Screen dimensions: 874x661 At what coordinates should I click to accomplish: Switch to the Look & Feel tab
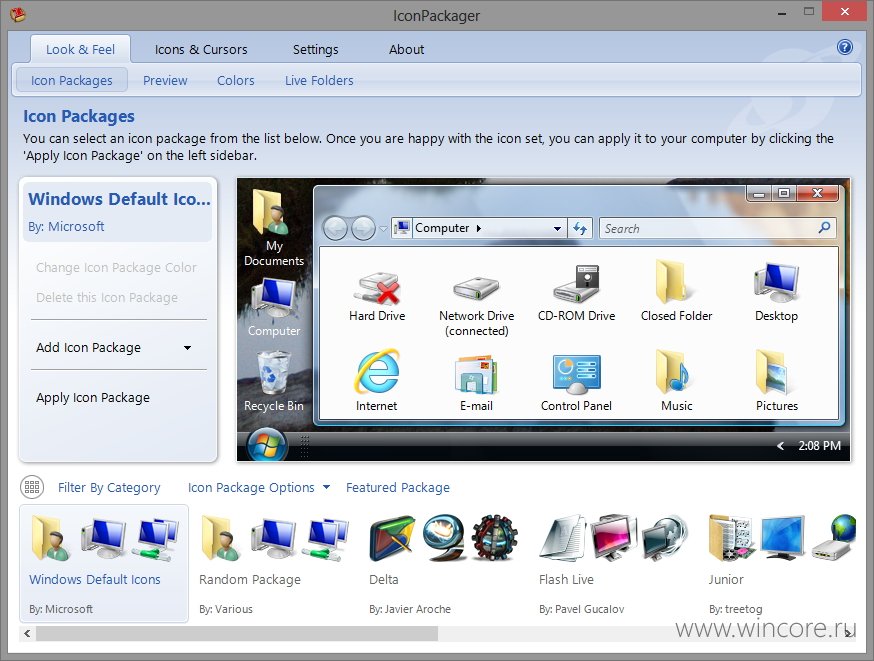tap(80, 49)
